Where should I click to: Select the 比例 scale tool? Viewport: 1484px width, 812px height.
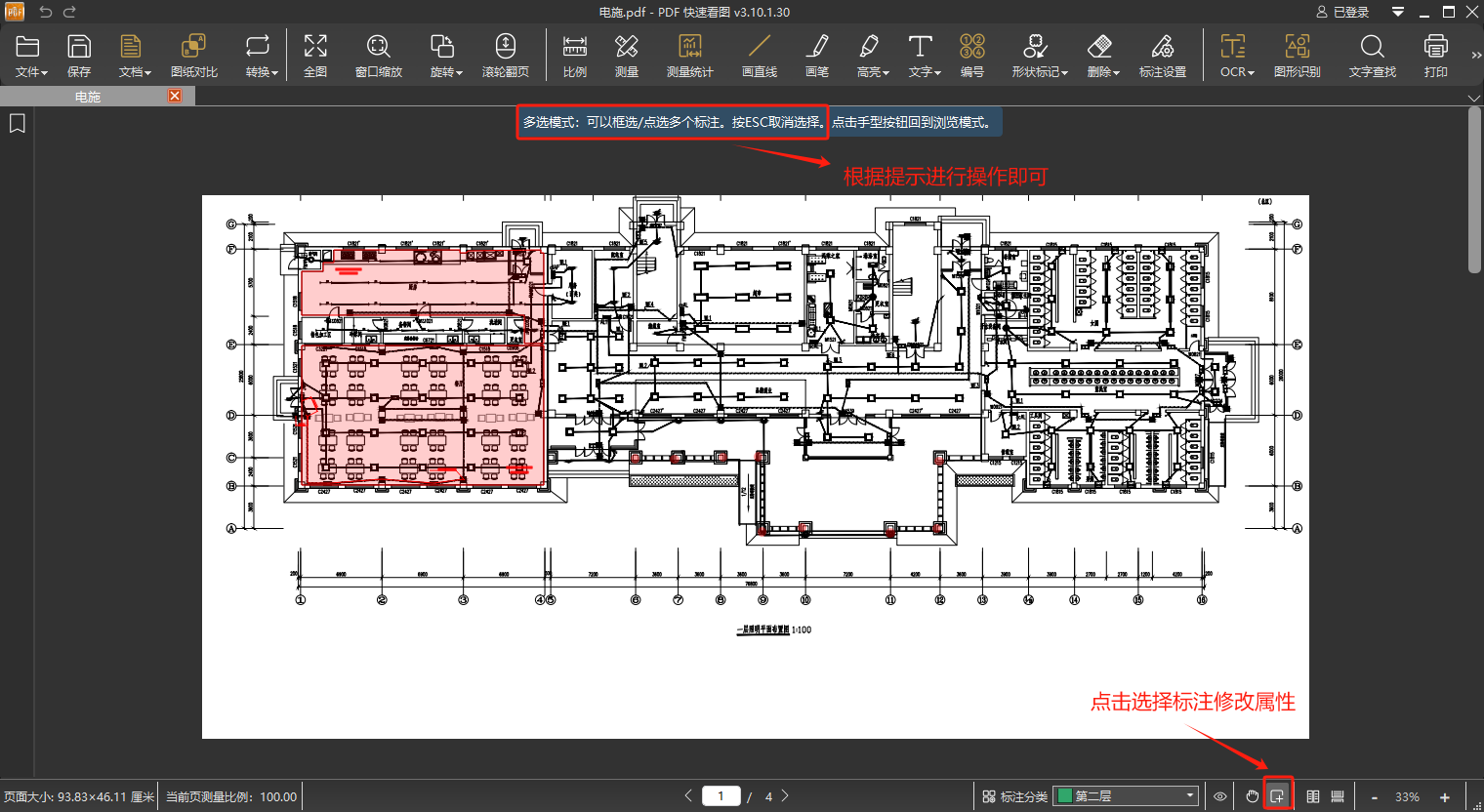point(575,56)
